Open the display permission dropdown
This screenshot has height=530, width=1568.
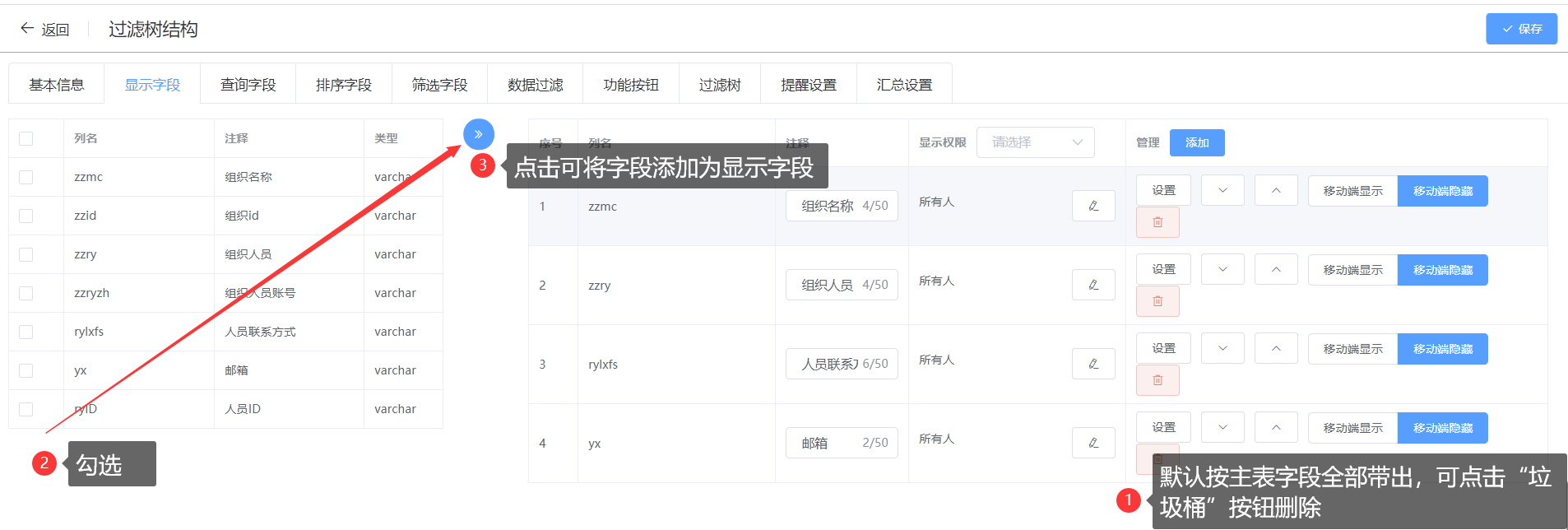point(1035,142)
